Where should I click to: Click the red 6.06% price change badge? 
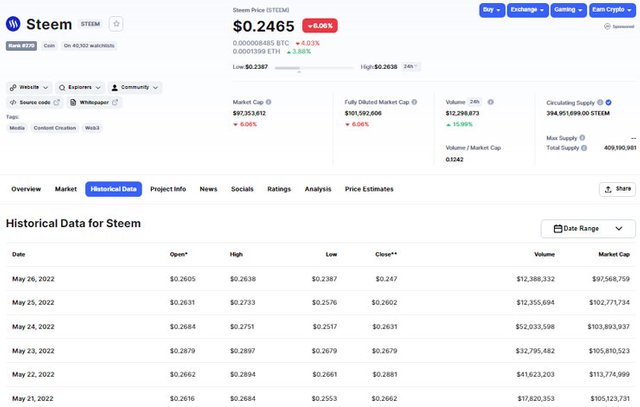(x=320, y=26)
